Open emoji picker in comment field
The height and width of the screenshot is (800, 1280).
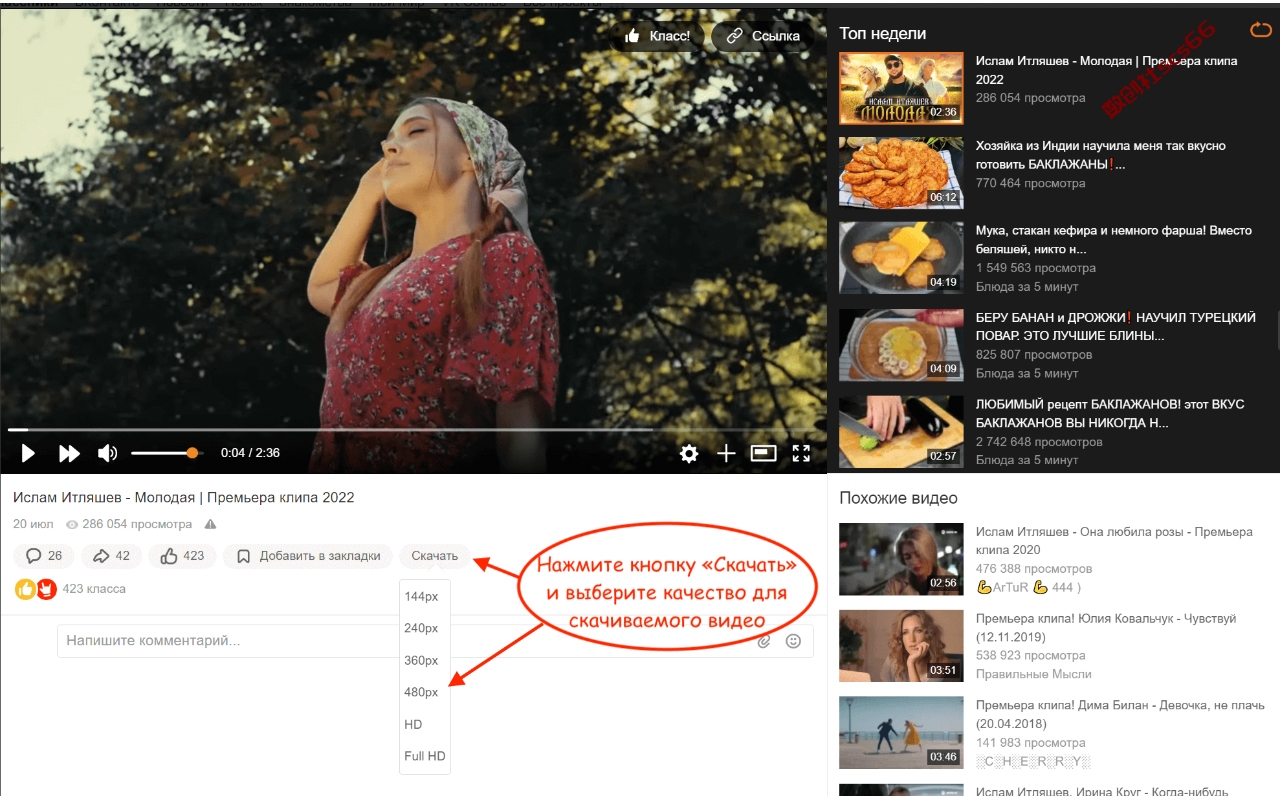tap(794, 642)
